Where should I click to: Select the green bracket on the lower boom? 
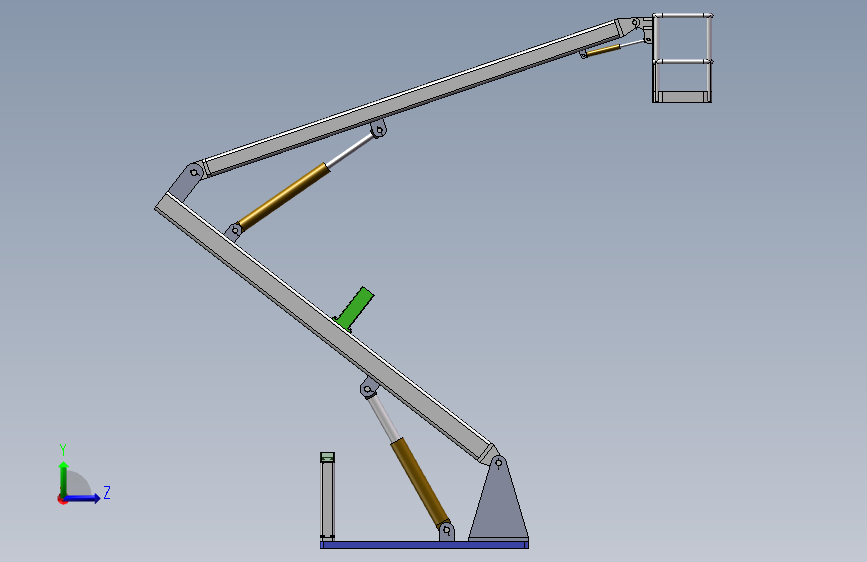tap(354, 309)
